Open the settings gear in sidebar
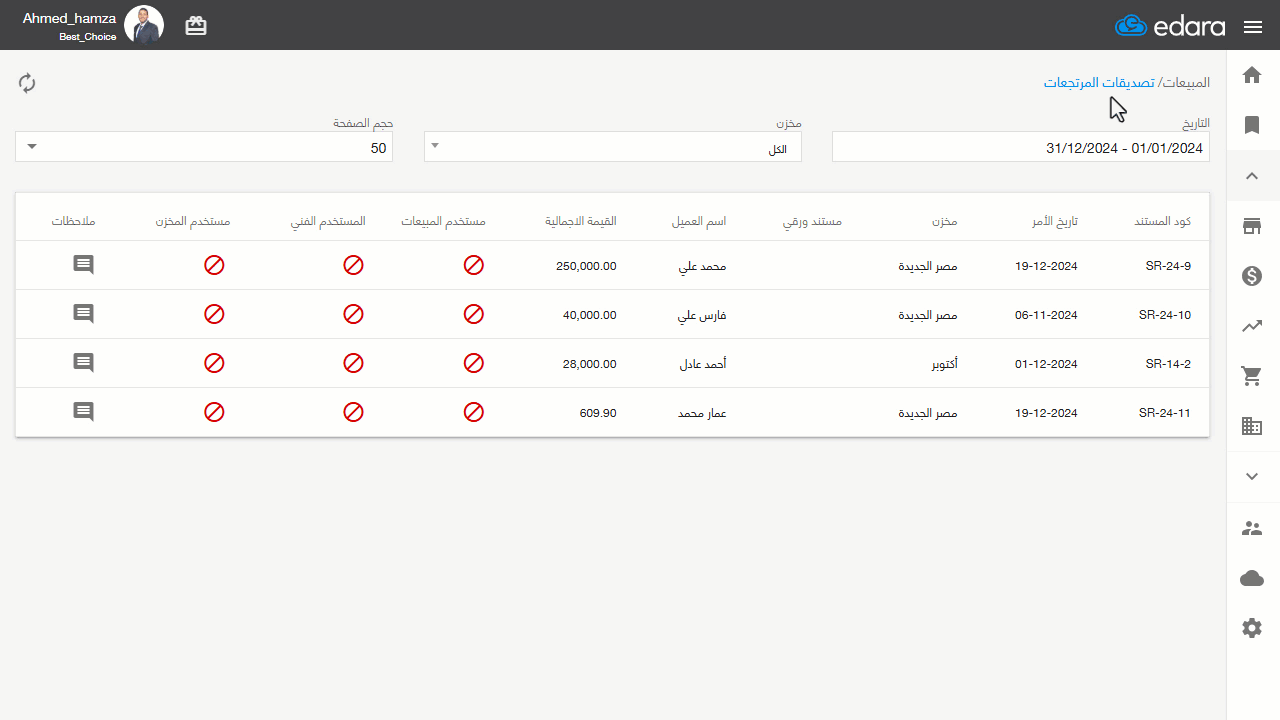1280x720 pixels. coord(1252,628)
